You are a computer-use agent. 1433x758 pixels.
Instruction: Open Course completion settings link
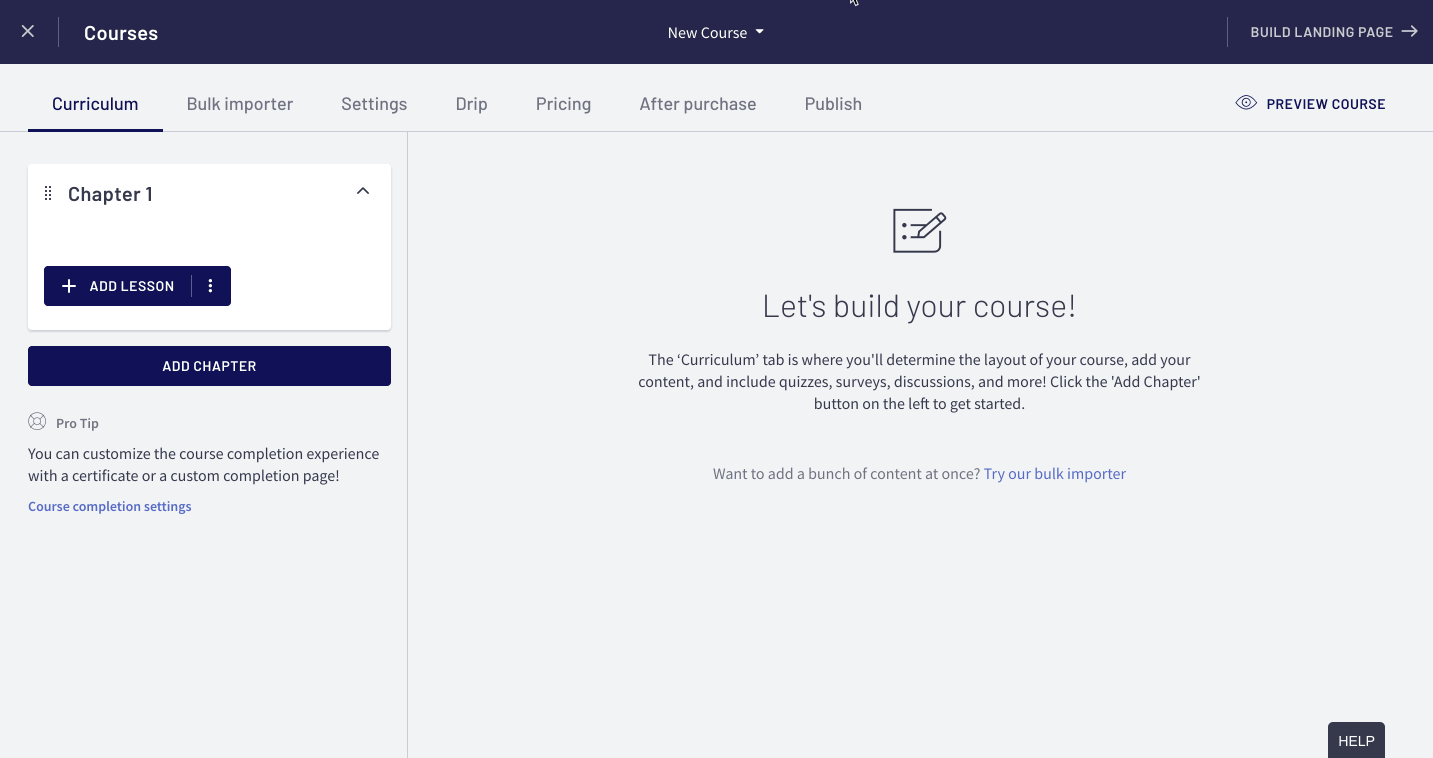(x=110, y=506)
